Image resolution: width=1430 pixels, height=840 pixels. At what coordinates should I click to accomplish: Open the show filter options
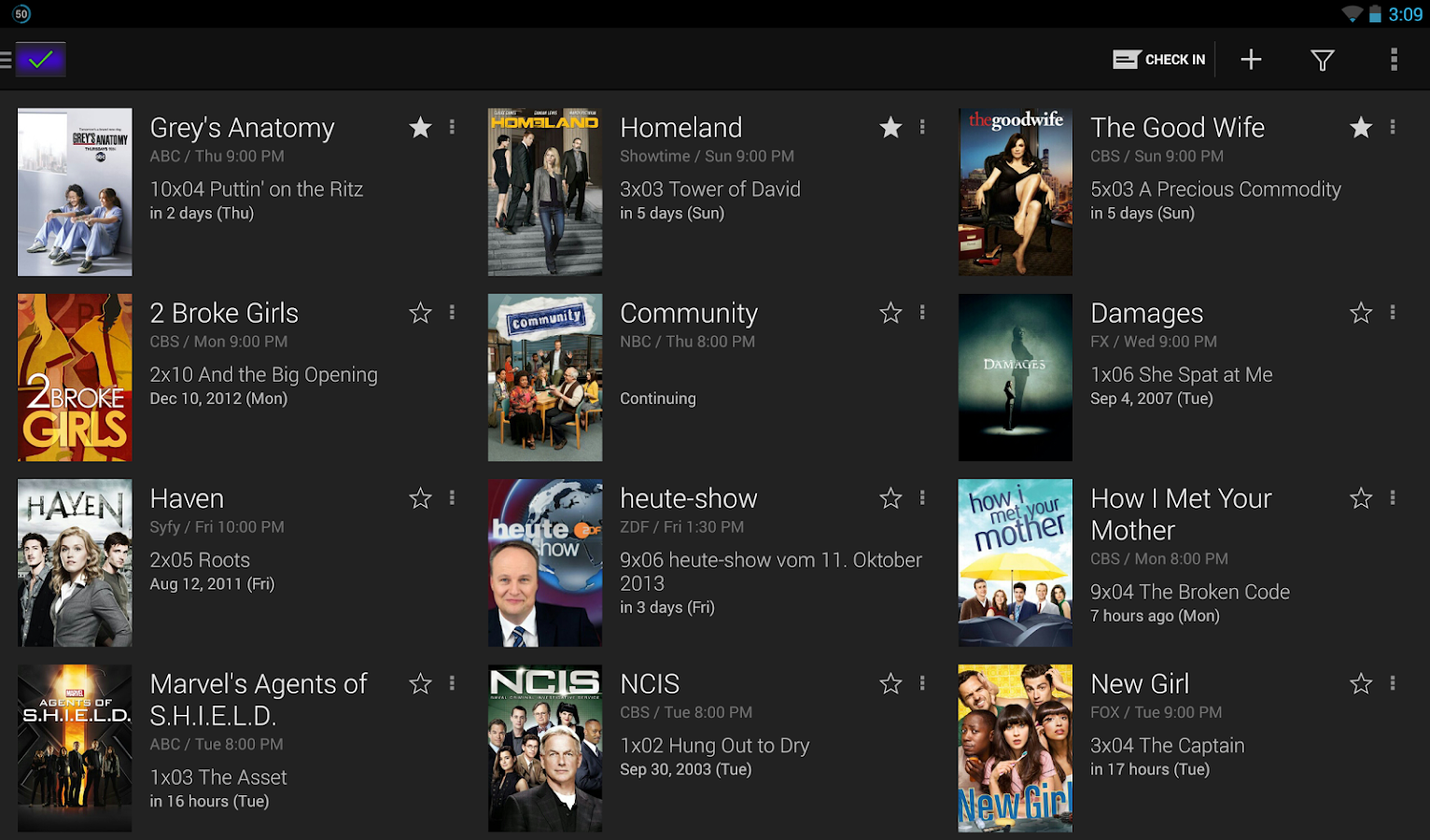pos(1322,60)
